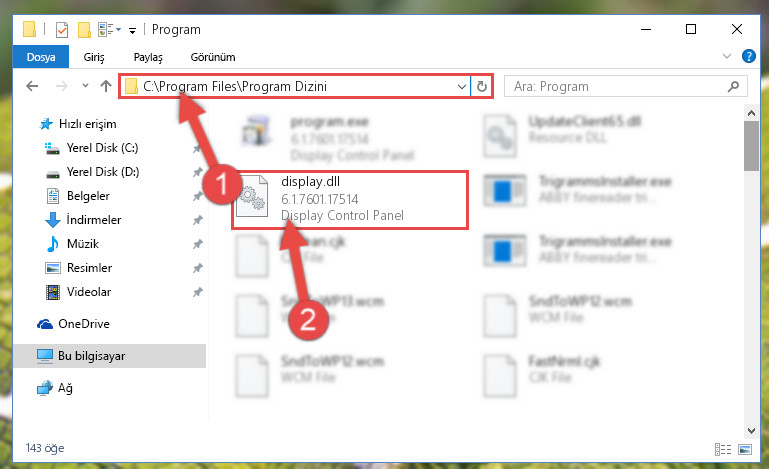Open the Dosya menu tab
Image resolution: width=769 pixels, height=469 pixels.
click(41, 57)
